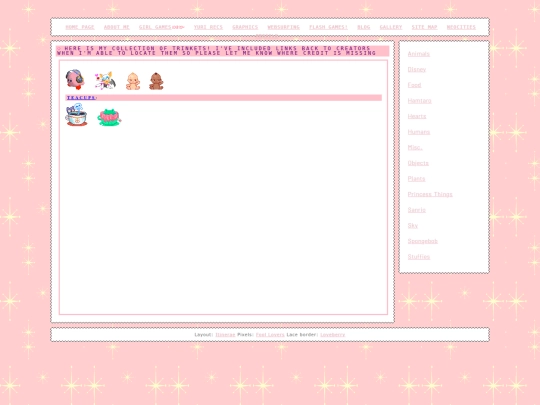Viewport: 540px width, 405px height.
Task: Open the GRAPHICS nav link
Action: [245, 27]
